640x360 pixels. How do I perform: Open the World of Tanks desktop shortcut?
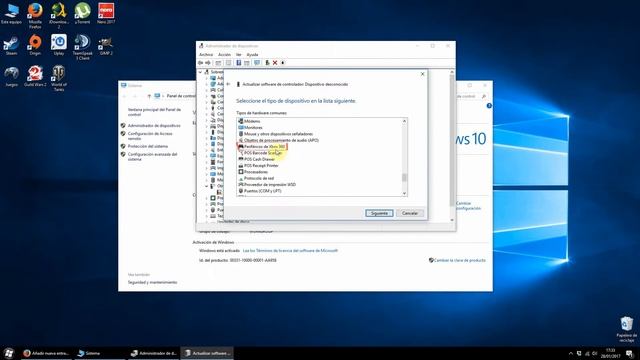click(x=59, y=78)
